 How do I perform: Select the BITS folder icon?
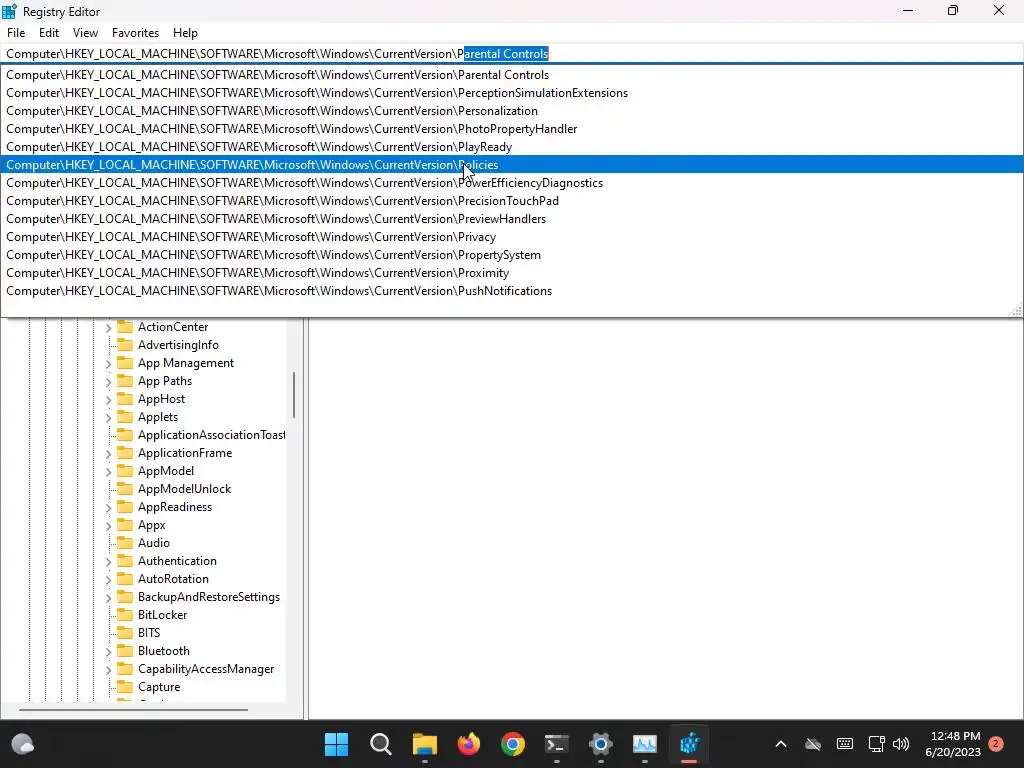click(125, 633)
